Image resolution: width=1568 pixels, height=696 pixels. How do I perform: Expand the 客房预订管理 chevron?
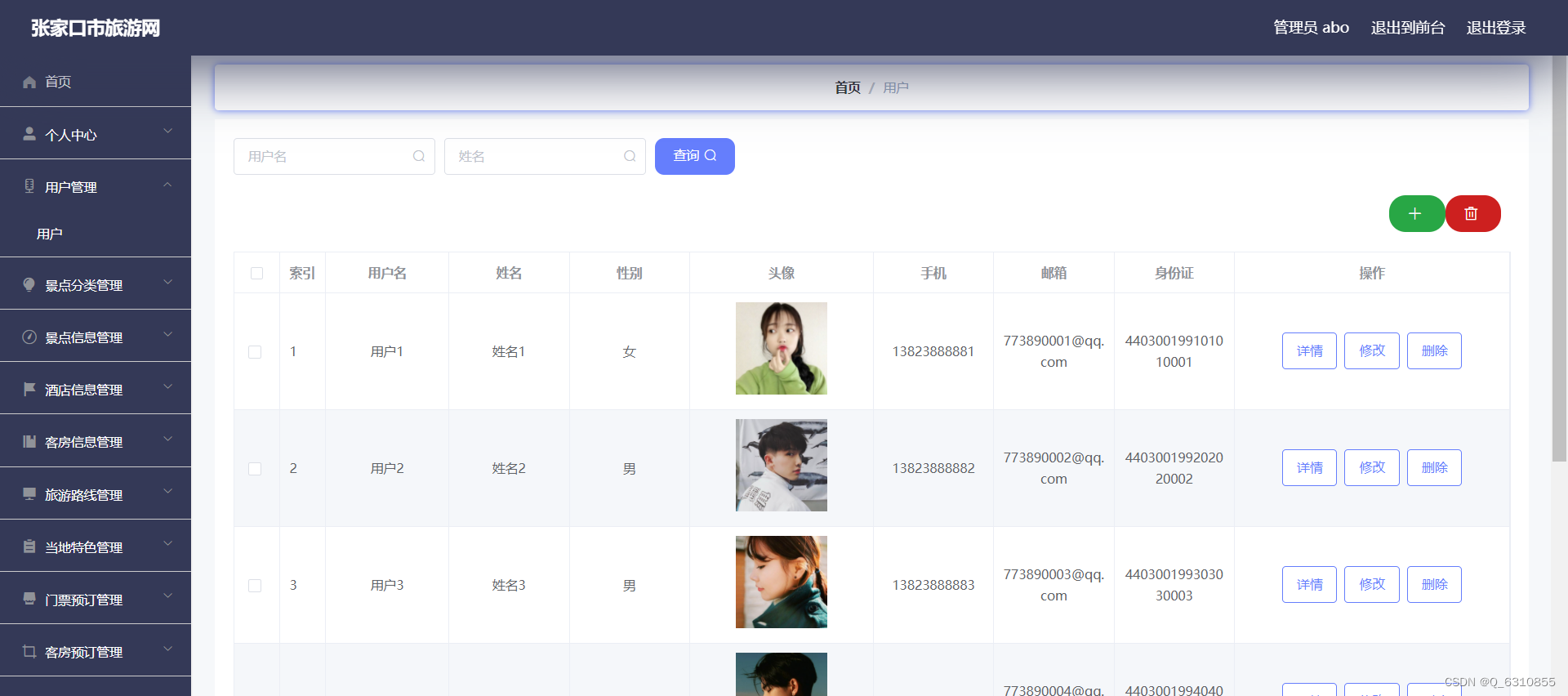point(167,649)
